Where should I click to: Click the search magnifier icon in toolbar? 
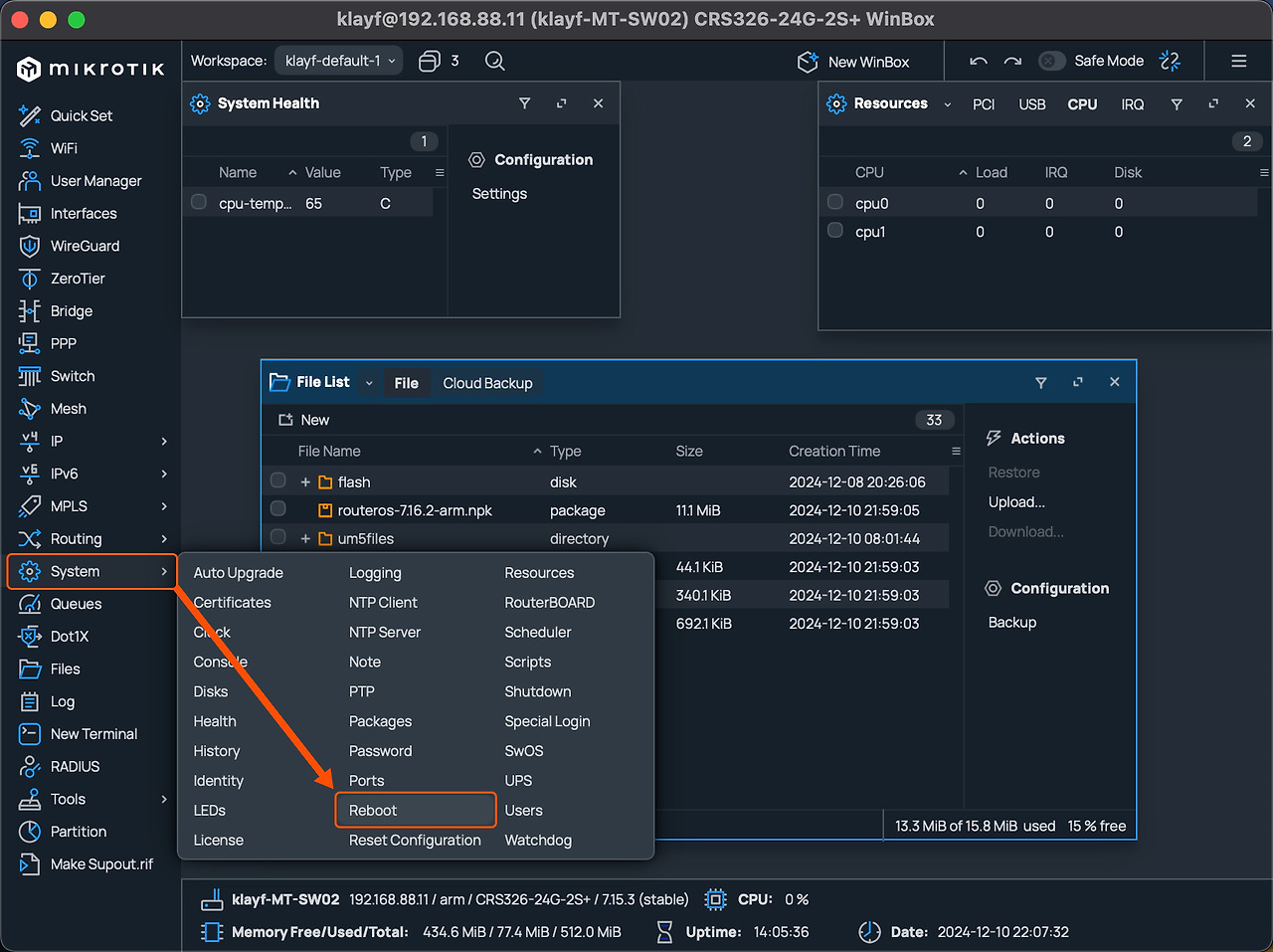pos(494,61)
